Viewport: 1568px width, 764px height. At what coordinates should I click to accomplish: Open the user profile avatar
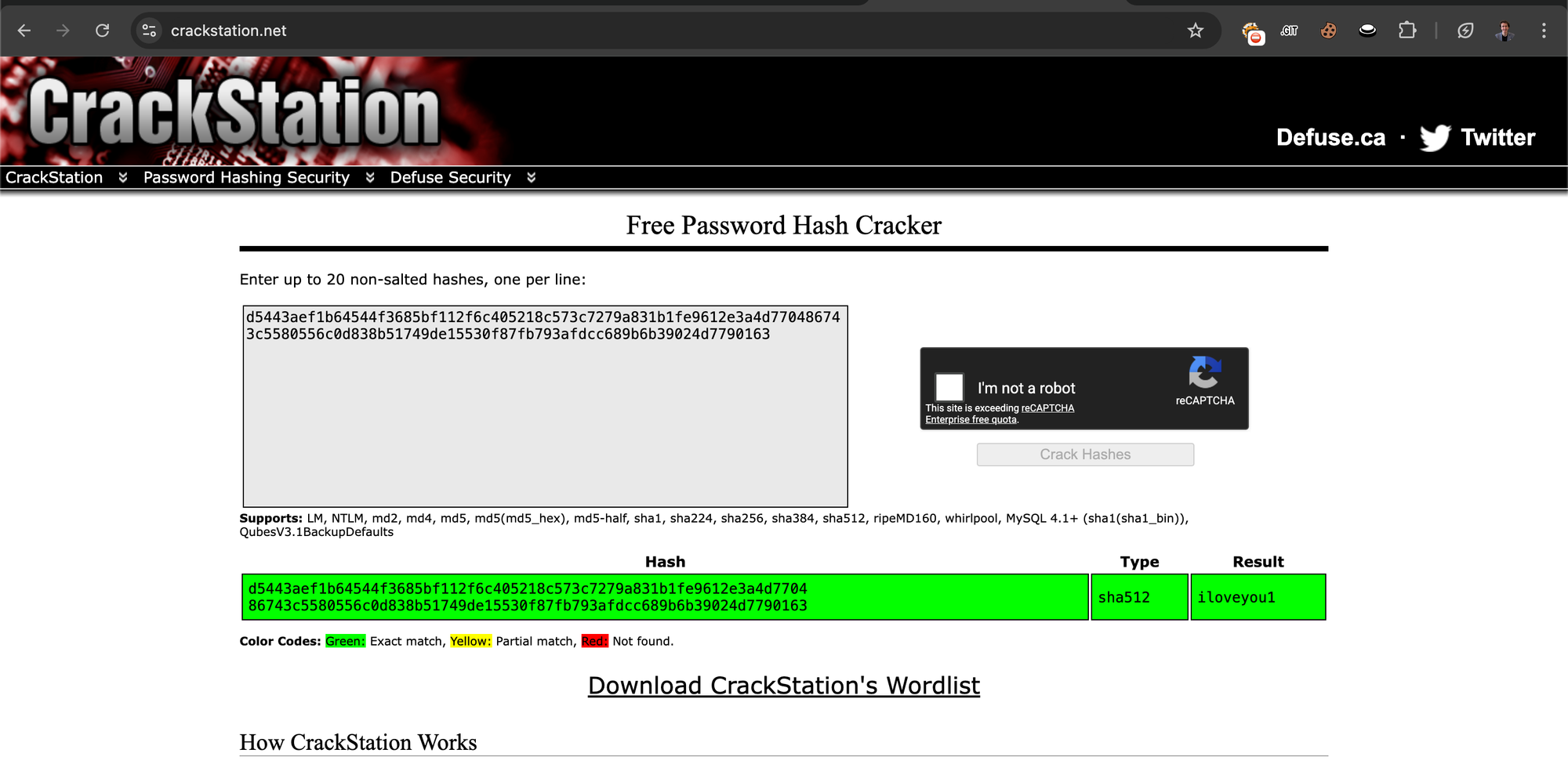coord(1504,31)
